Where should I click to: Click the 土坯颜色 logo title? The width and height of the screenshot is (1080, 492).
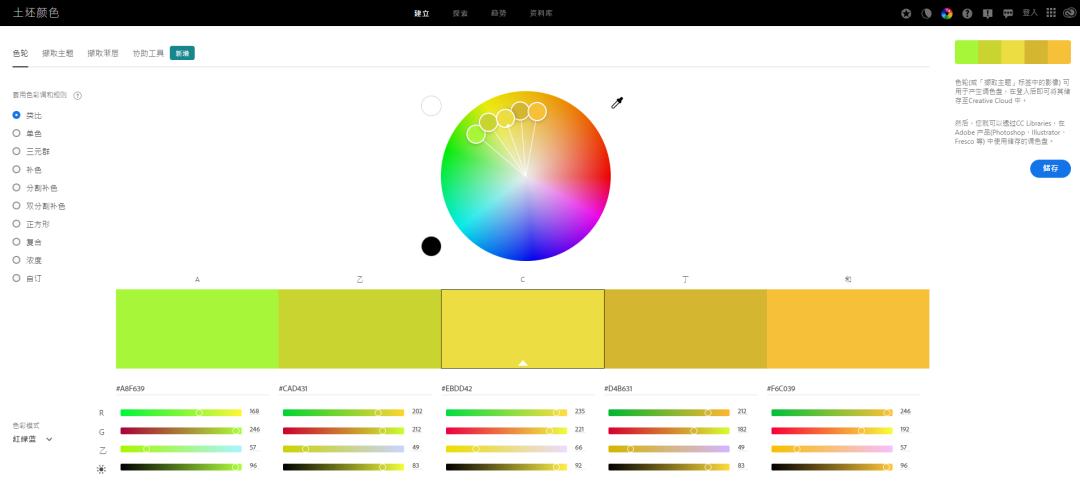click(36, 13)
